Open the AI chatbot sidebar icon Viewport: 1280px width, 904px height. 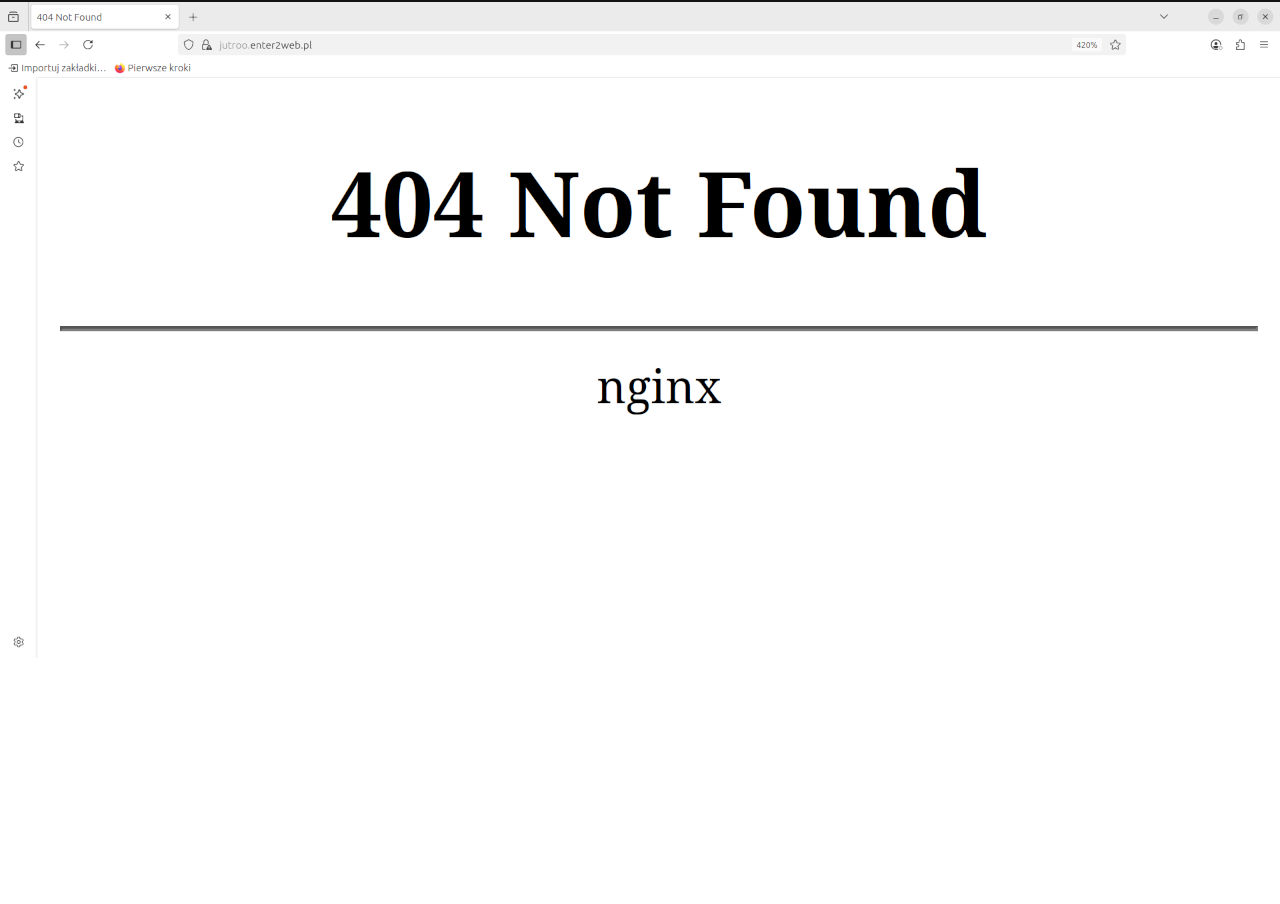(x=18, y=94)
